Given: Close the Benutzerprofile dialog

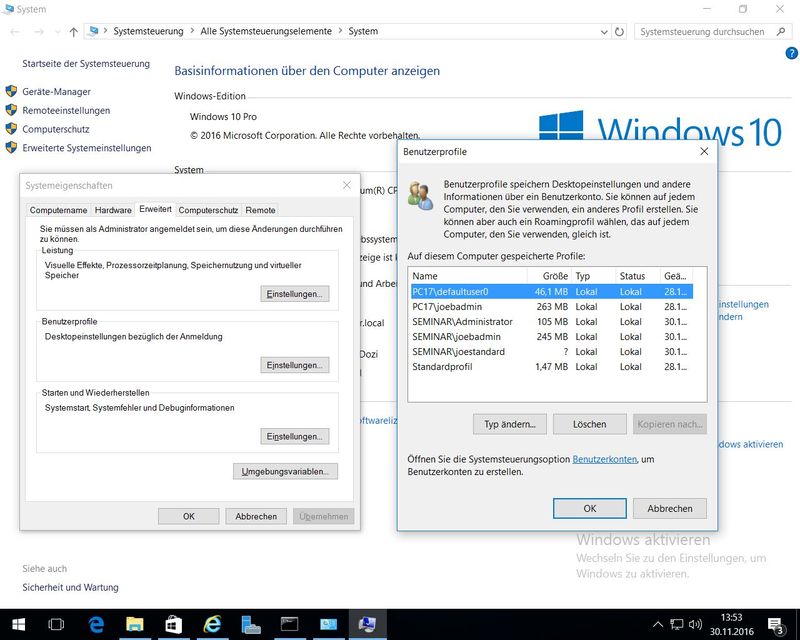Looking at the screenshot, I should (704, 152).
